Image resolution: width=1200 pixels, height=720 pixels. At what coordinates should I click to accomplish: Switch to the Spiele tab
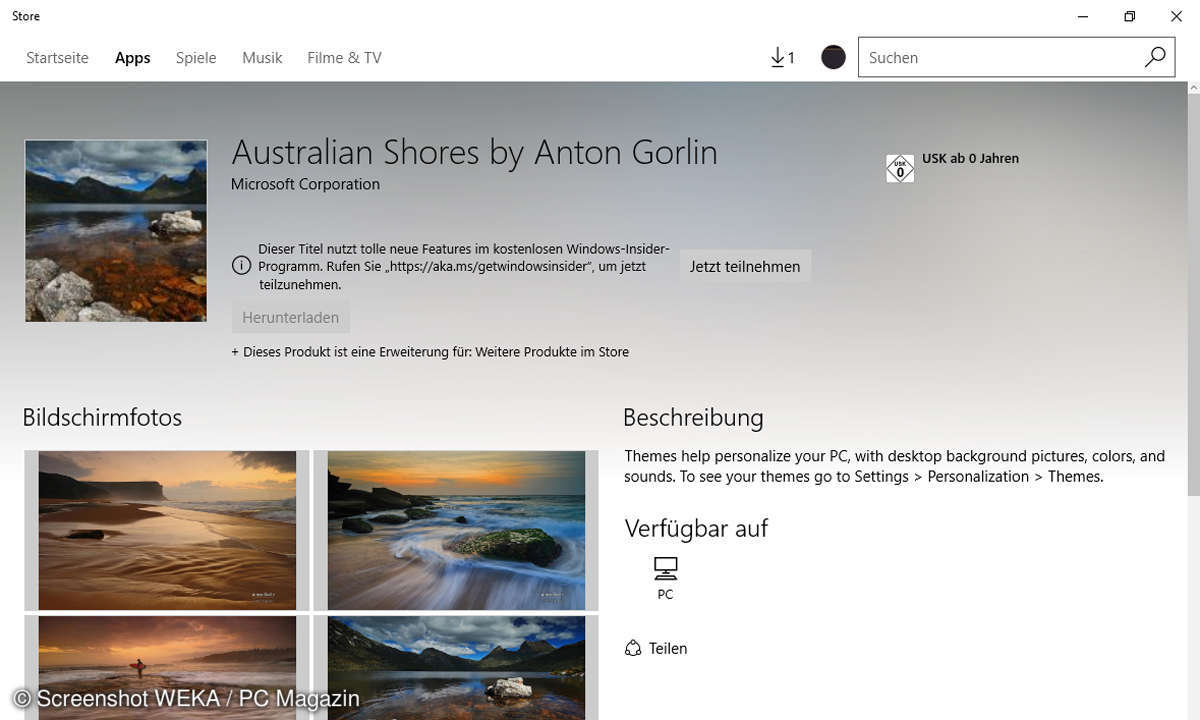tap(196, 58)
